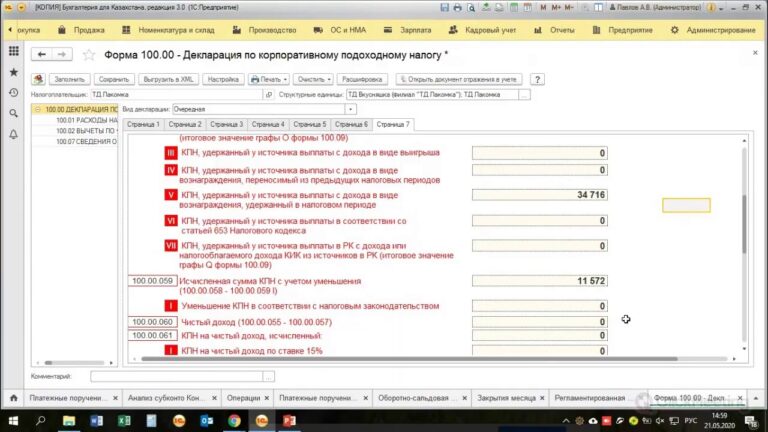768x432 pixels.
Task: Open Word from the taskbar
Action: point(96,421)
